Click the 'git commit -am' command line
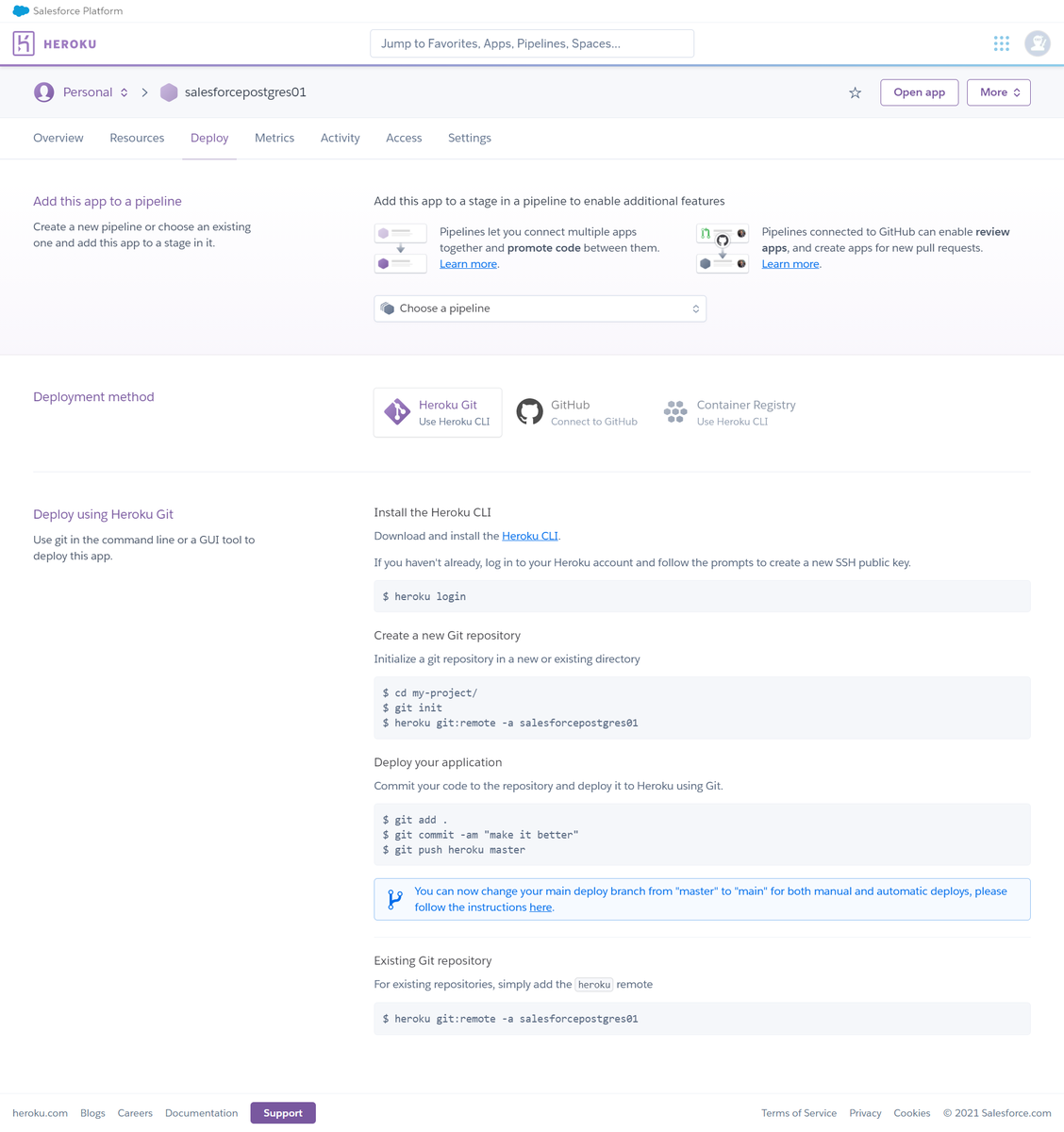This screenshot has height=1132, width=1064. coord(480,835)
